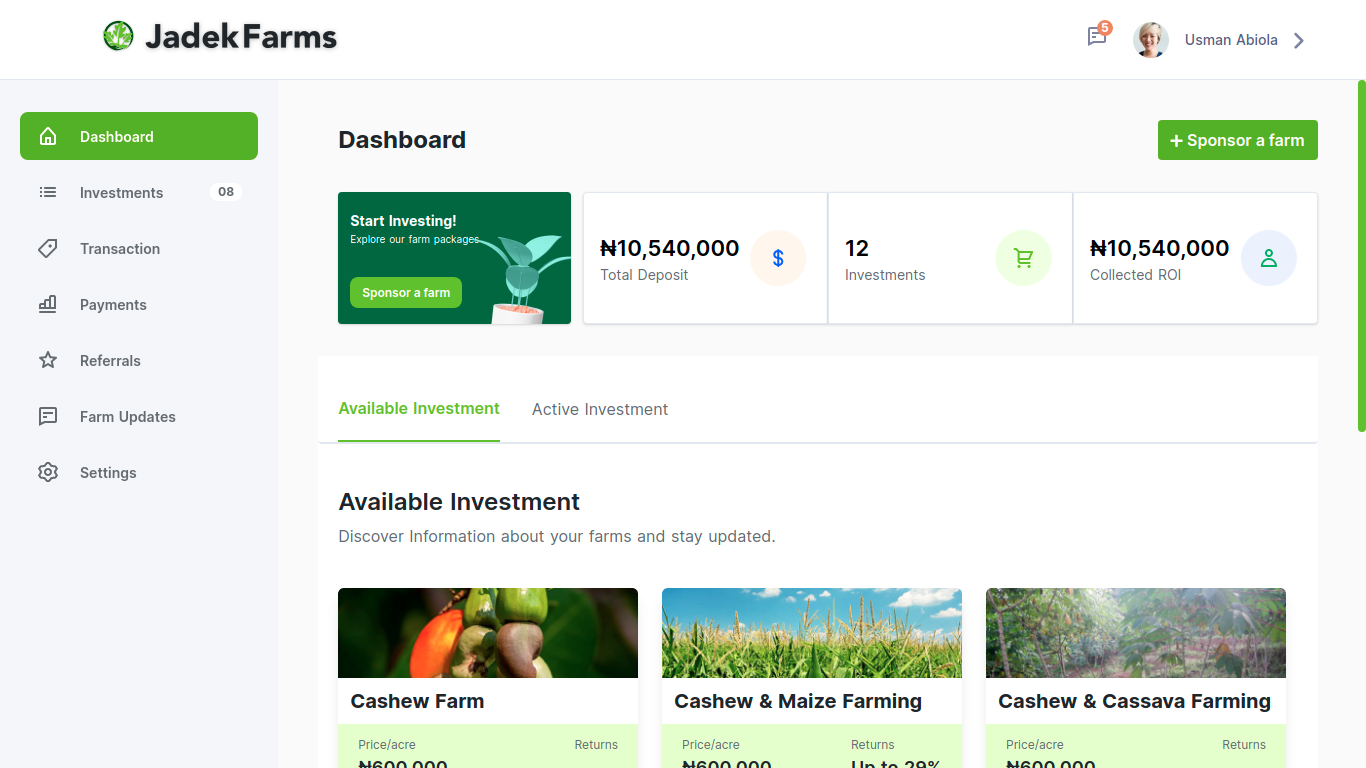Open Investments in the sidebar menu

point(121,192)
